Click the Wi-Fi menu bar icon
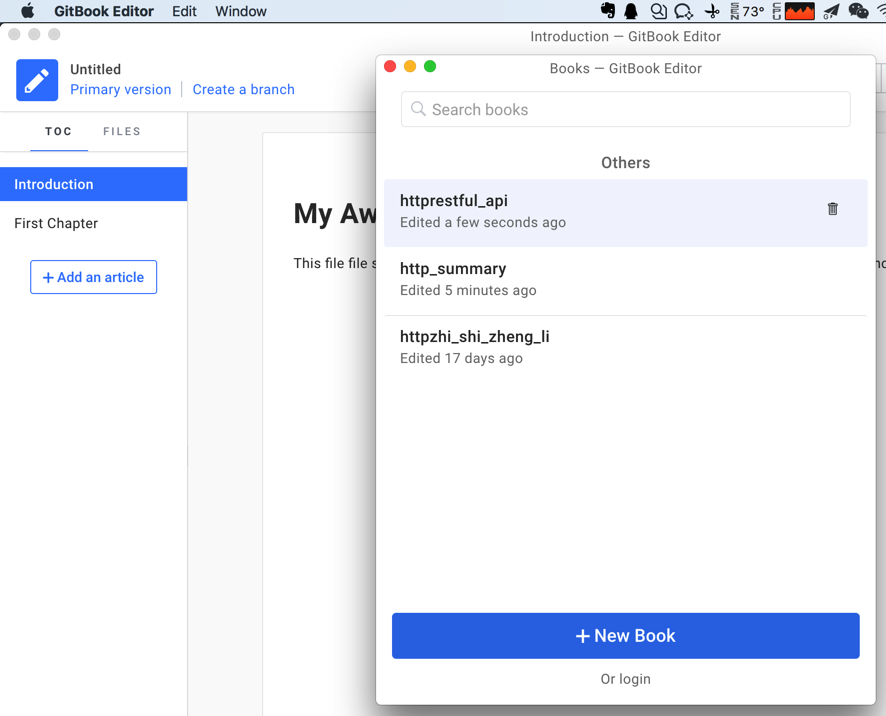The image size is (886, 716). 881,11
